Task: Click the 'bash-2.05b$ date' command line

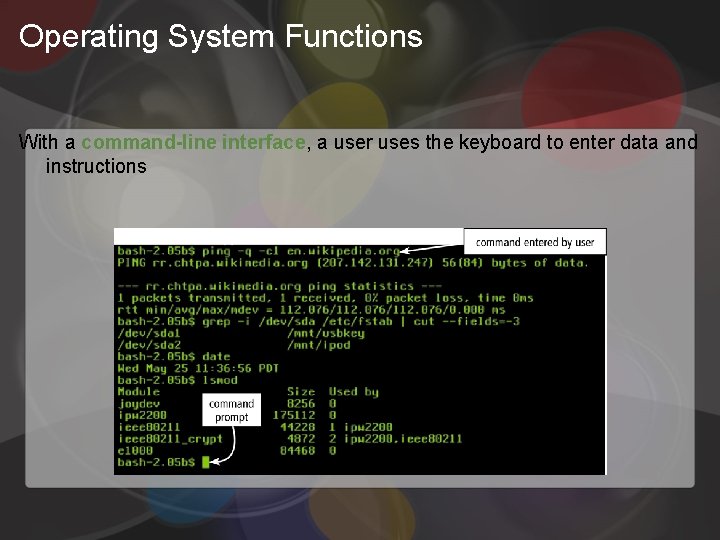Action: point(174,357)
